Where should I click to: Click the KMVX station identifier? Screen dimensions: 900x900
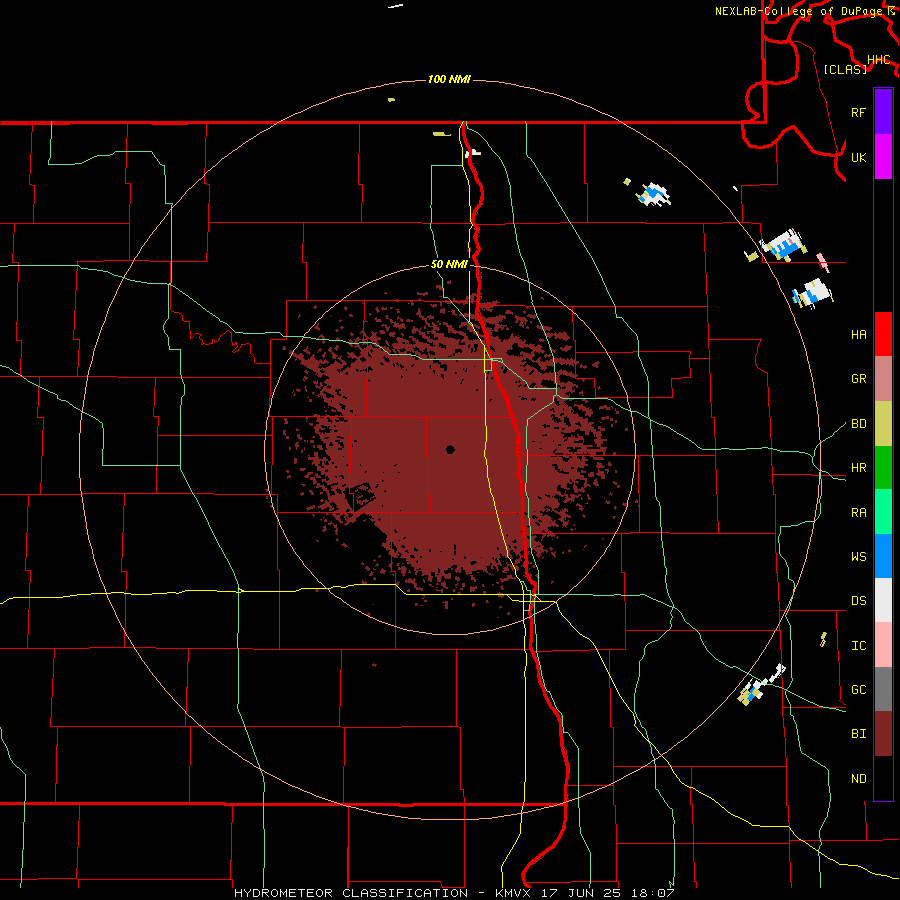click(x=515, y=893)
